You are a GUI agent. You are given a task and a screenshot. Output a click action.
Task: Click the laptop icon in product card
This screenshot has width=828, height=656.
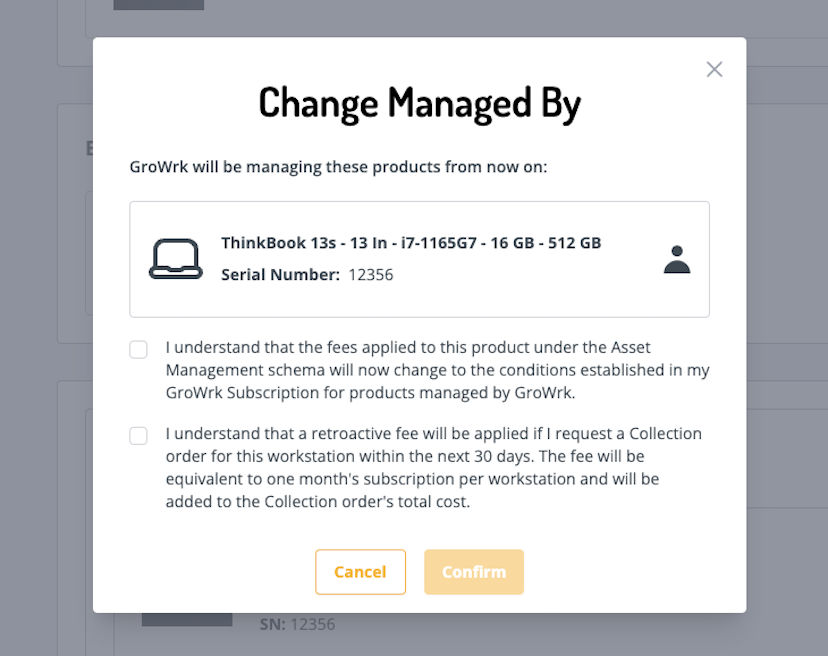175,259
